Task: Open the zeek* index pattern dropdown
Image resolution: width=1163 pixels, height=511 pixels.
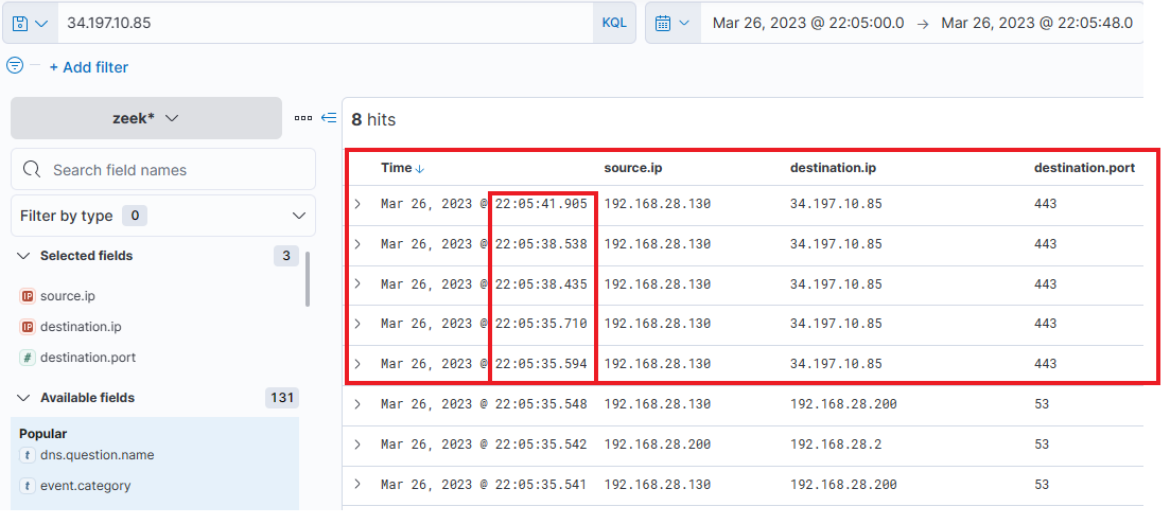Action: coord(146,118)
